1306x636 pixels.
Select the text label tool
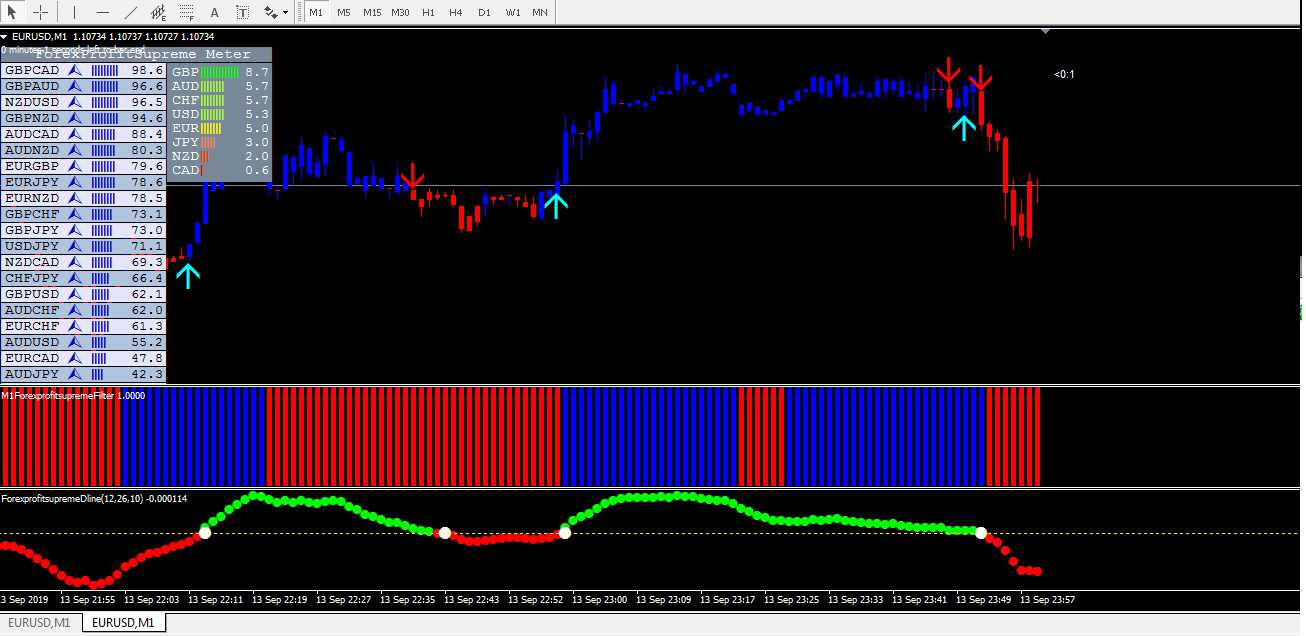click(241, 12)
